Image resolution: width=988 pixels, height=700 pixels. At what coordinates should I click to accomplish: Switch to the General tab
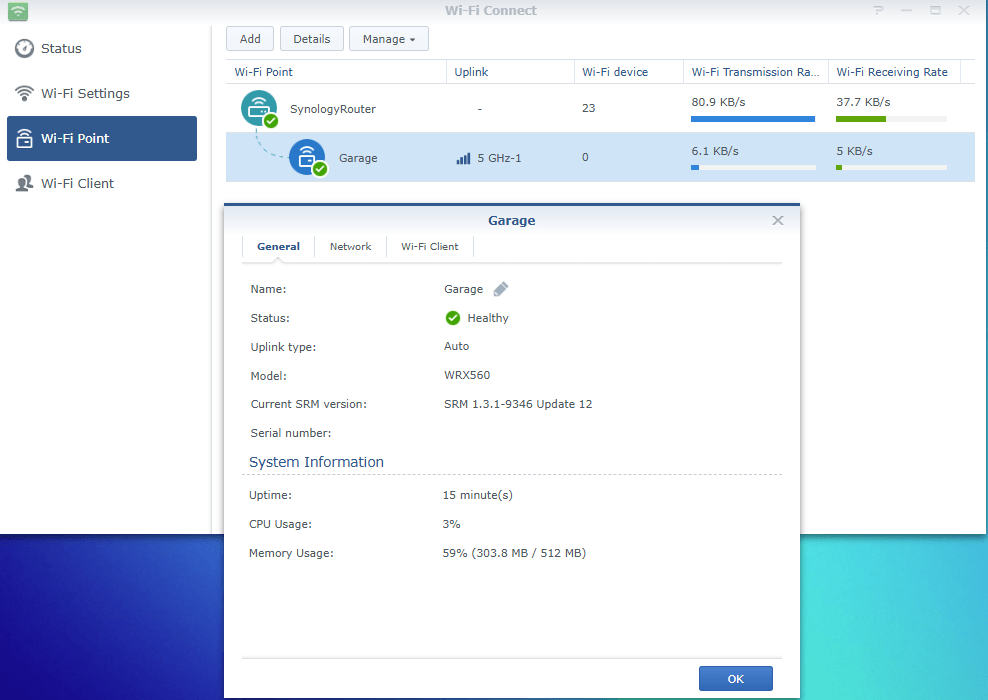click(x=278, y=246)
